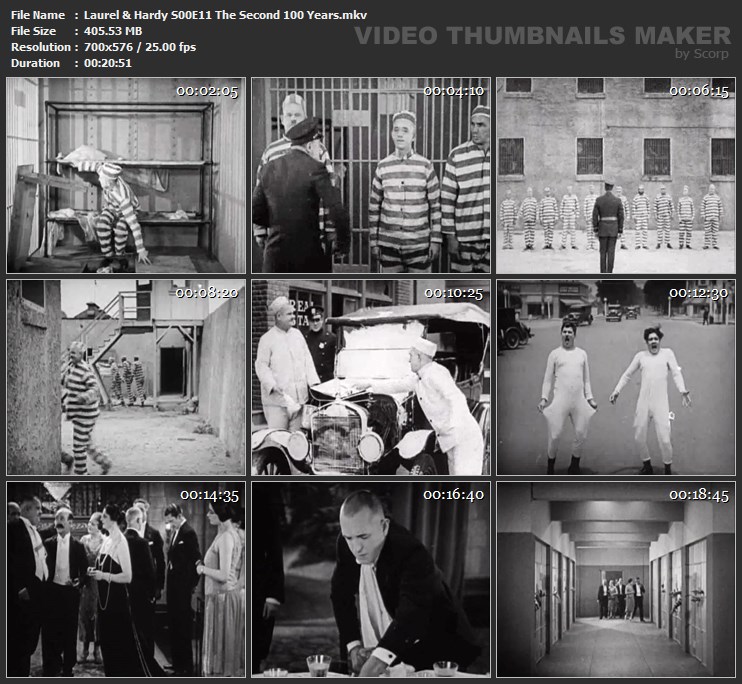Open the thumbnail stamped 00:02:05
Screen dimensions: 742x684
pos(126,176)
